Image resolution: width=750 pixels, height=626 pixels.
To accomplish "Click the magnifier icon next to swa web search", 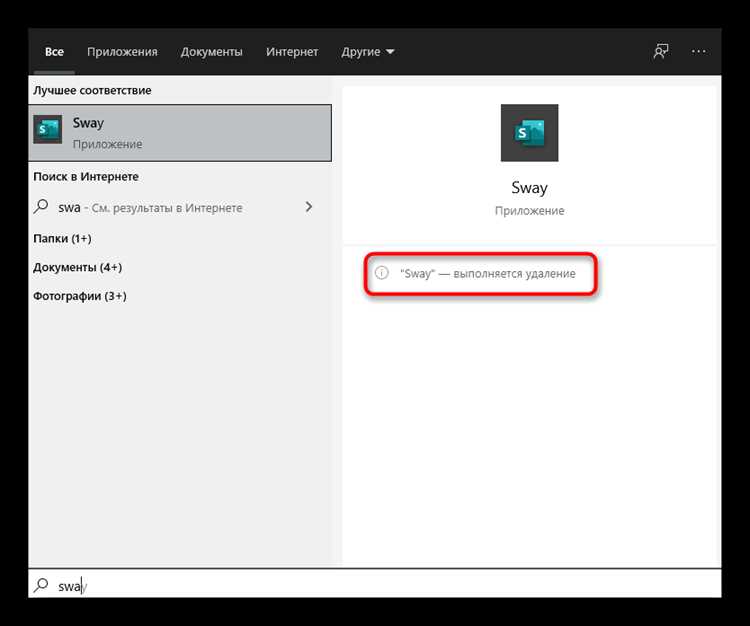I will click(41, 207).
